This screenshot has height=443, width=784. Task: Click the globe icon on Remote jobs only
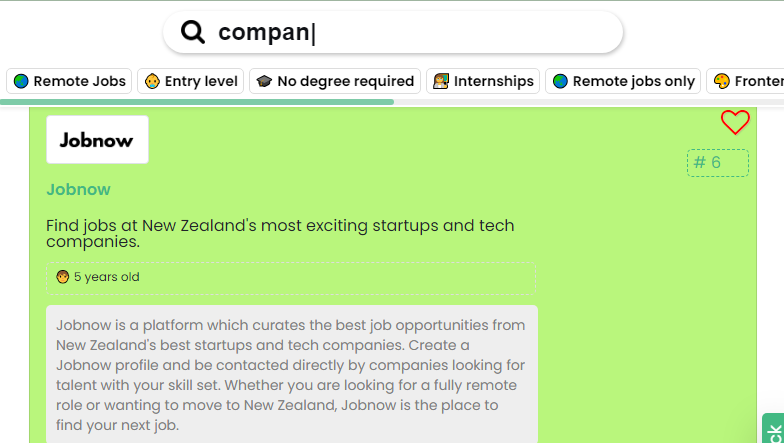(560, 81)
